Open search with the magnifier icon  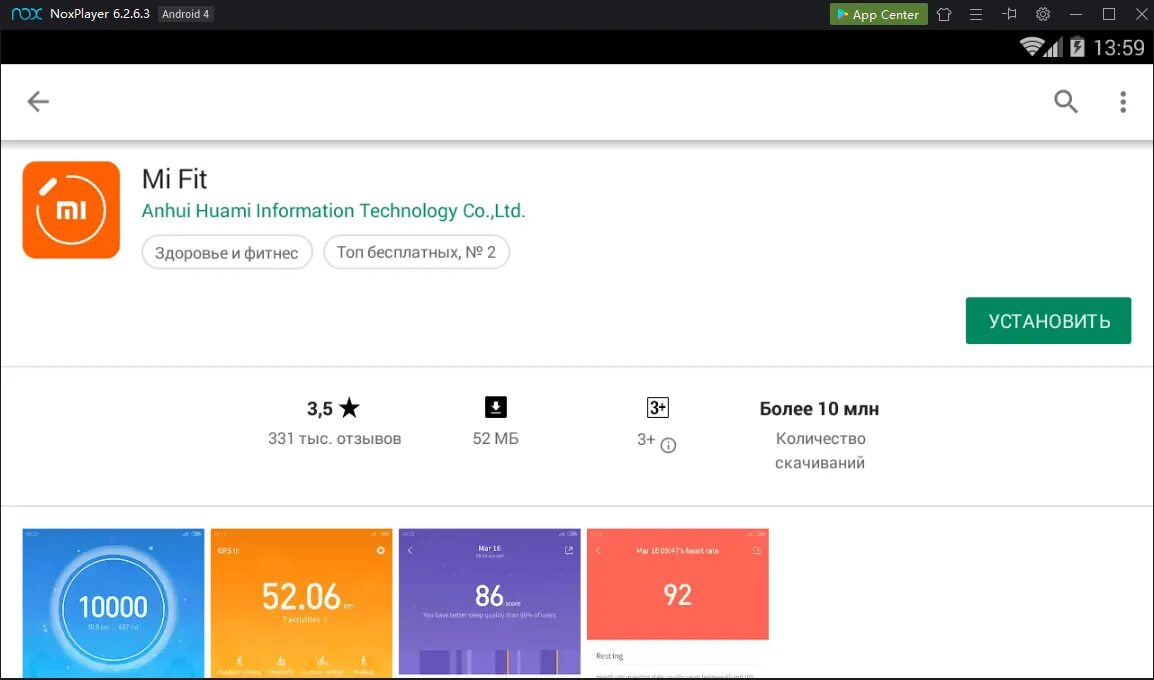click(1065, 102)
